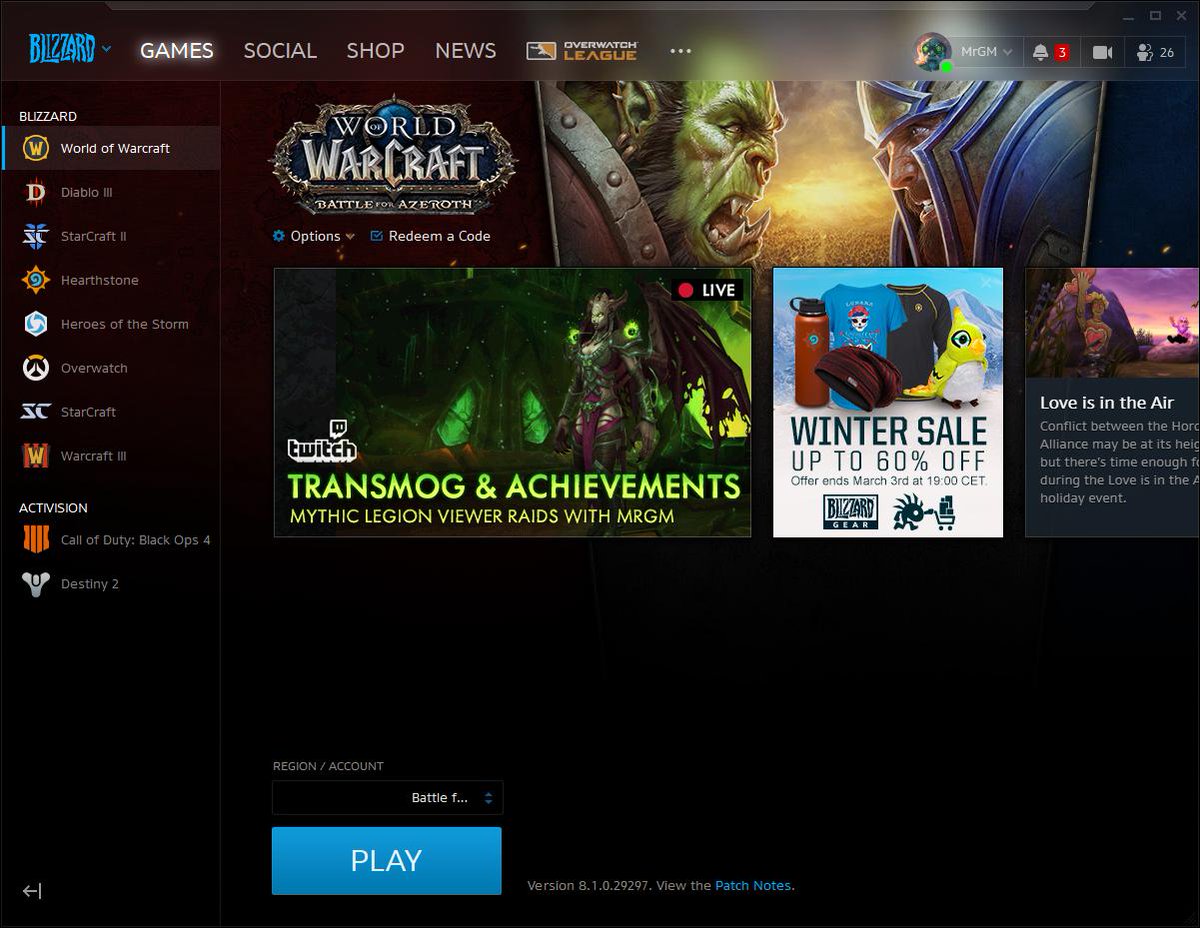Click the Blizzard Gear logo in sale banner
The width and height of the screenshot is (1200, 928).
(851, 511)
